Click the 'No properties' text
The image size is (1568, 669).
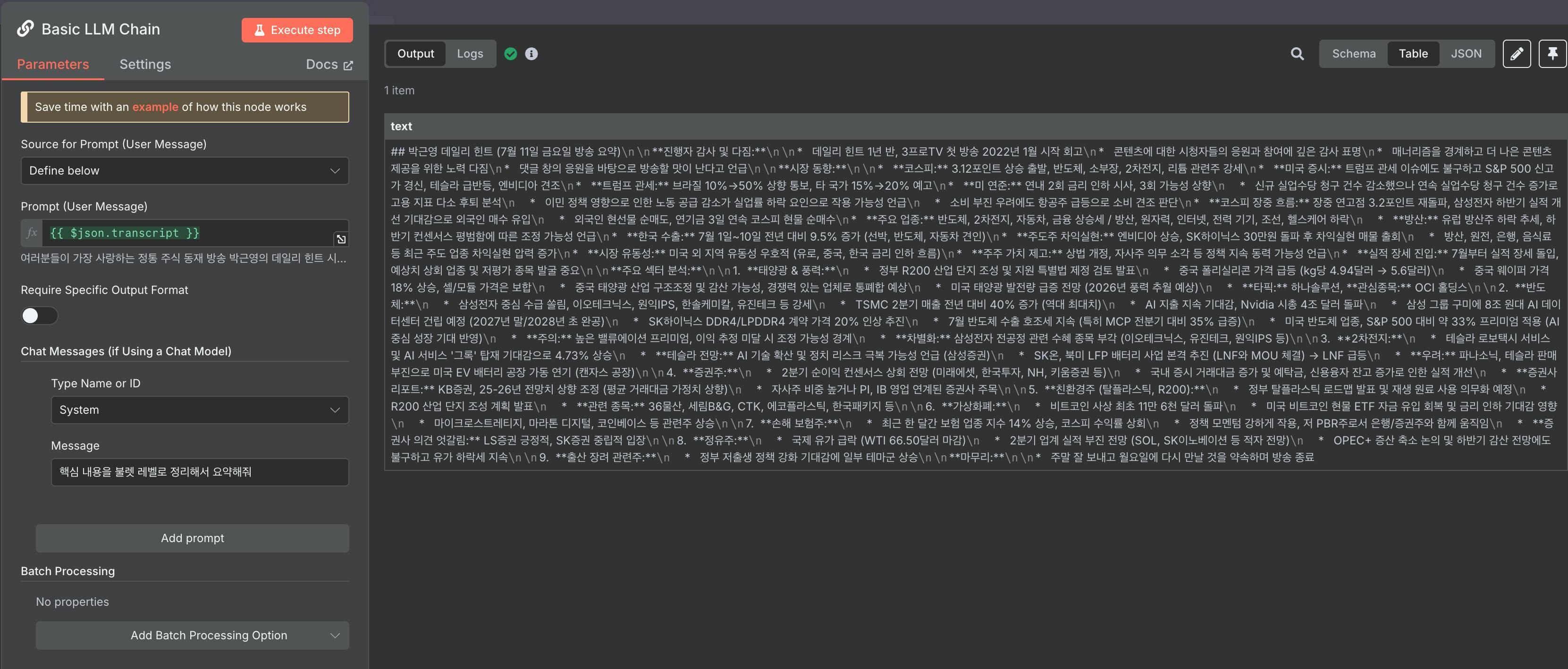click(x=72, y=602)
